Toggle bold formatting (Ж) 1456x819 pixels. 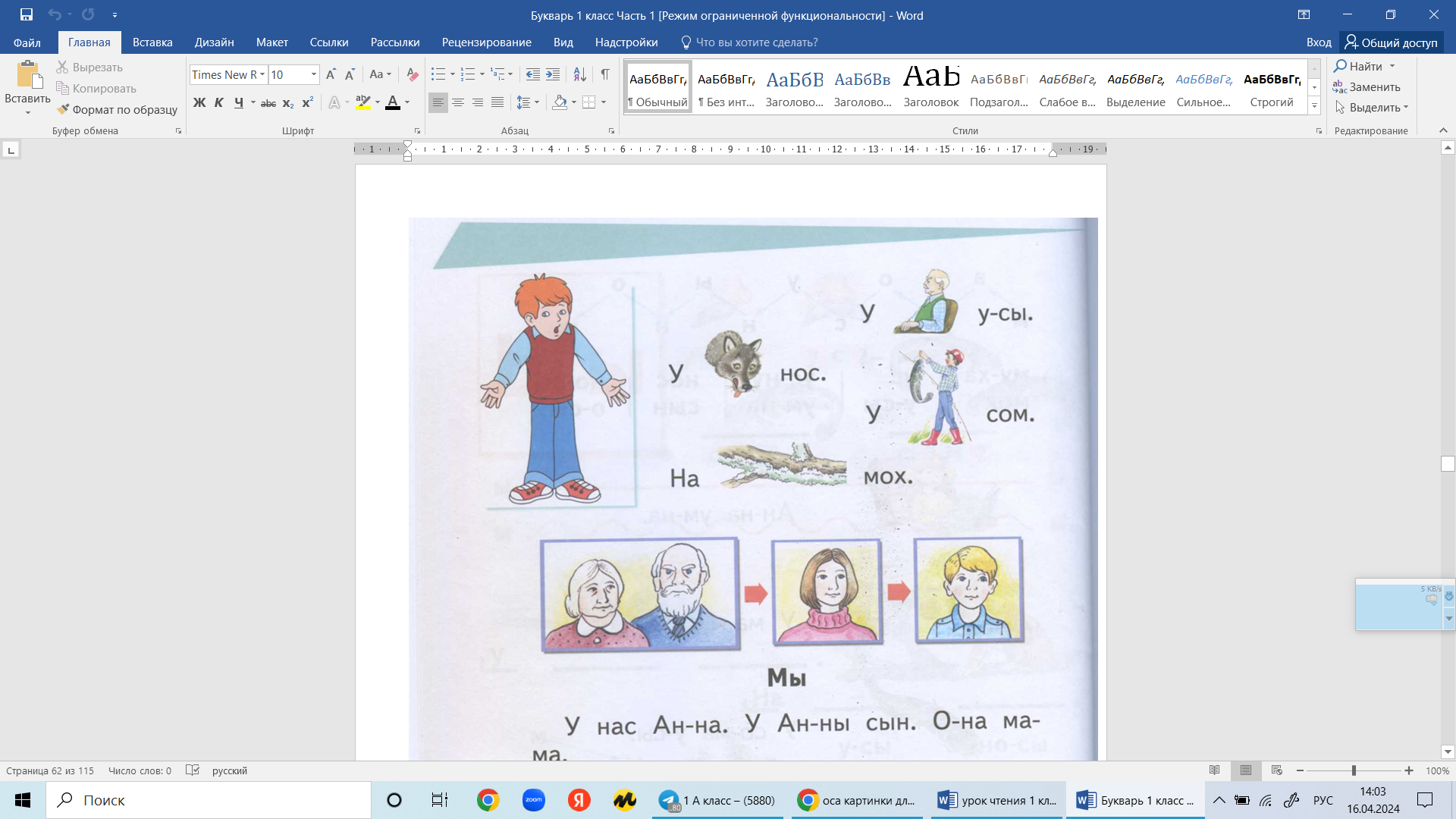pos(199,102)
